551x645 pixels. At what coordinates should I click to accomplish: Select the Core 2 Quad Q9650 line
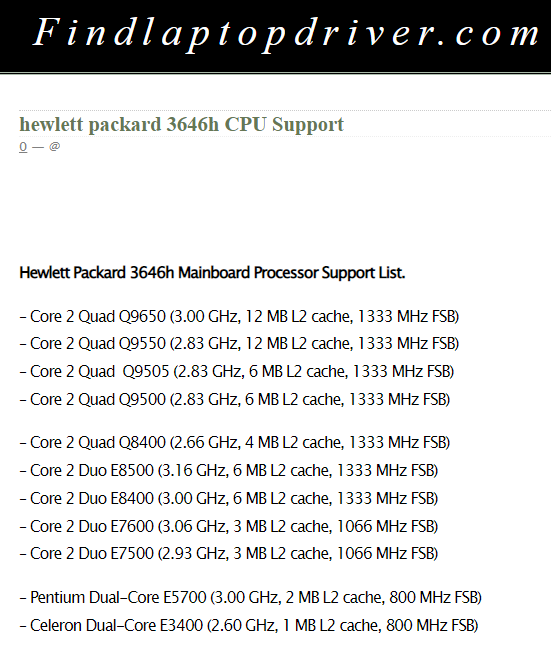coord(239,316)
